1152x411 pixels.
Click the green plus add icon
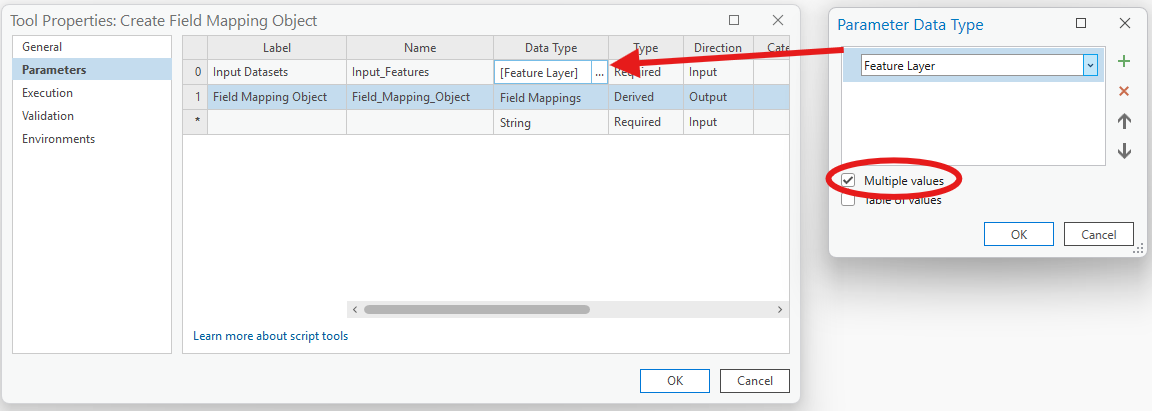[x=1124, y=62]
